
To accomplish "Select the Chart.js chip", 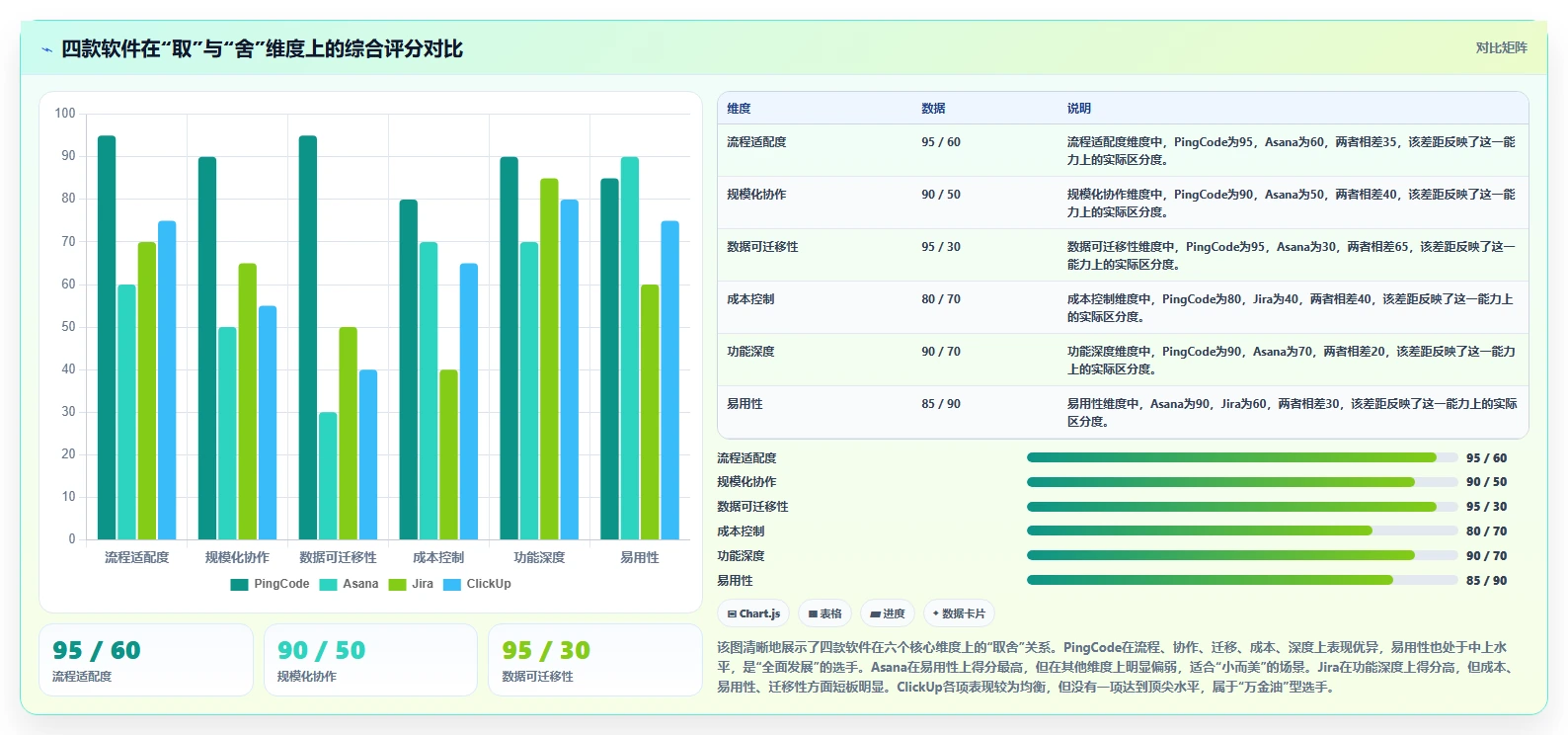I will [753, 613].
